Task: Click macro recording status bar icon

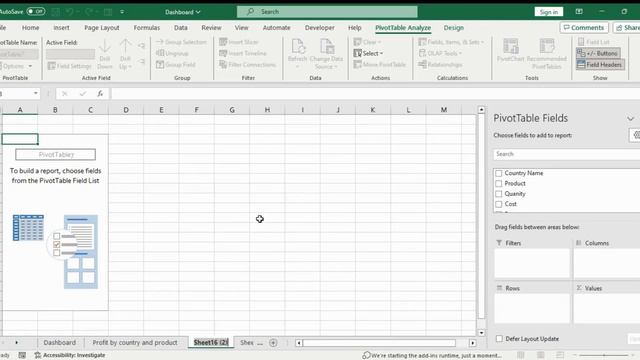Action: 22,355
